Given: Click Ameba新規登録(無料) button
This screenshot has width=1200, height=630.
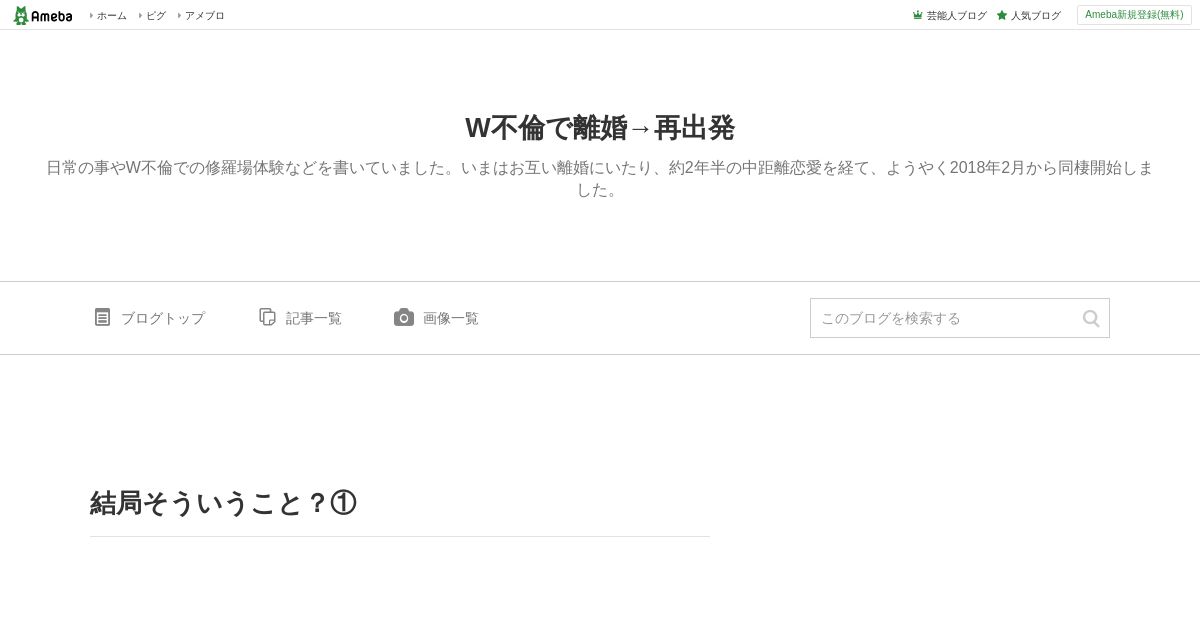Looking at the screenshot, I should [1134, 15].
